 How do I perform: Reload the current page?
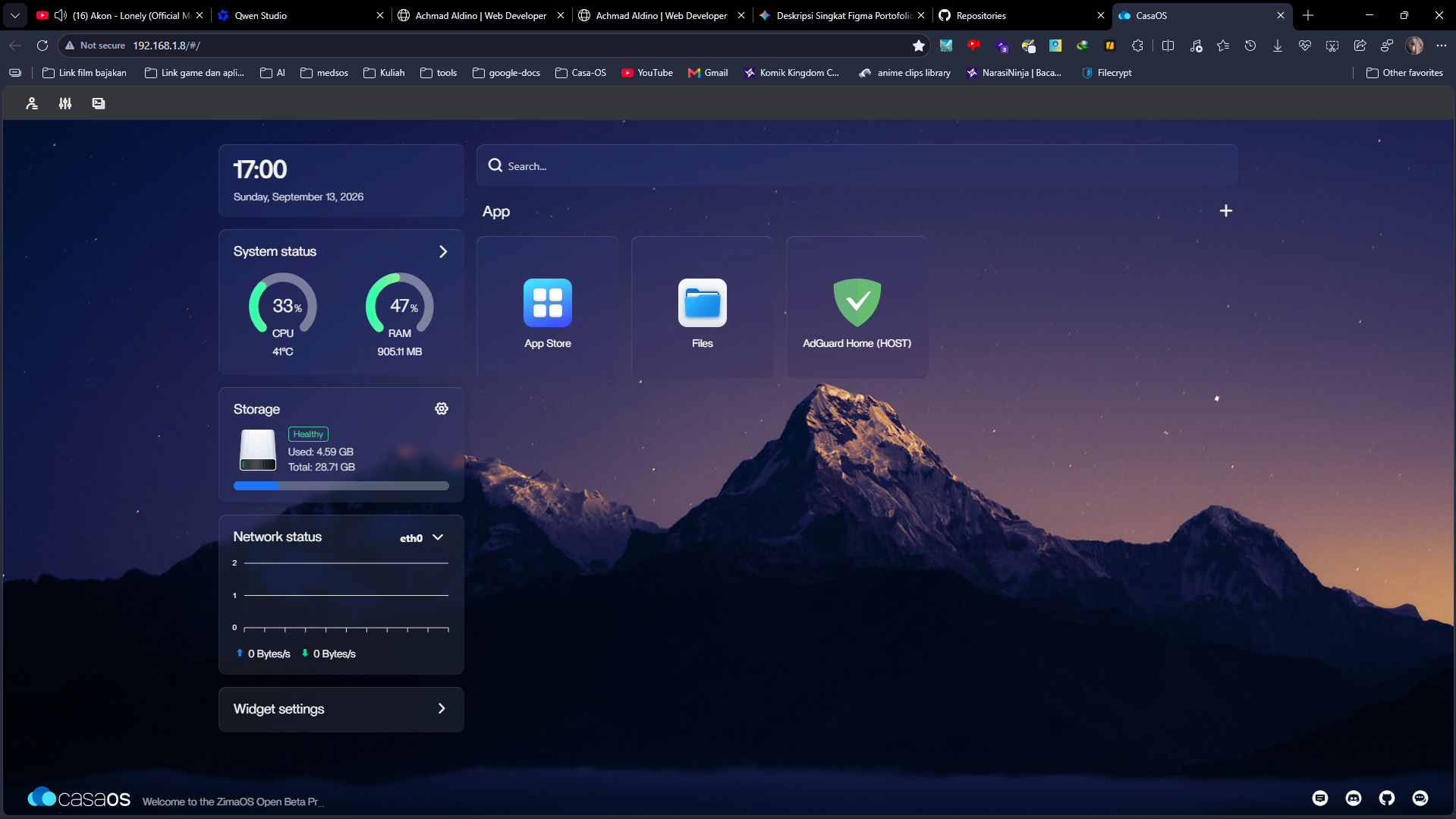point(42,46)
